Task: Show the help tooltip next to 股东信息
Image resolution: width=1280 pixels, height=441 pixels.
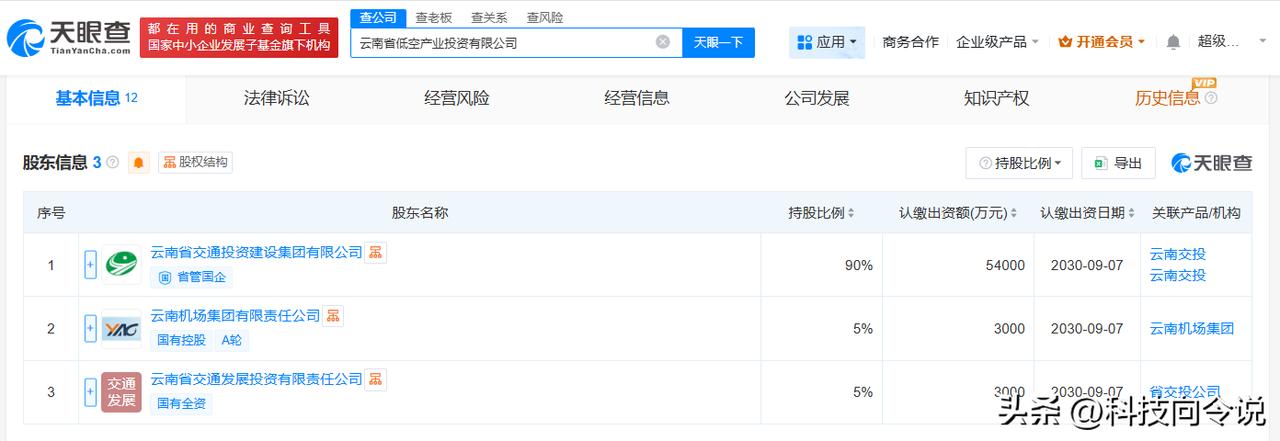Action: (x=112, y=162)
